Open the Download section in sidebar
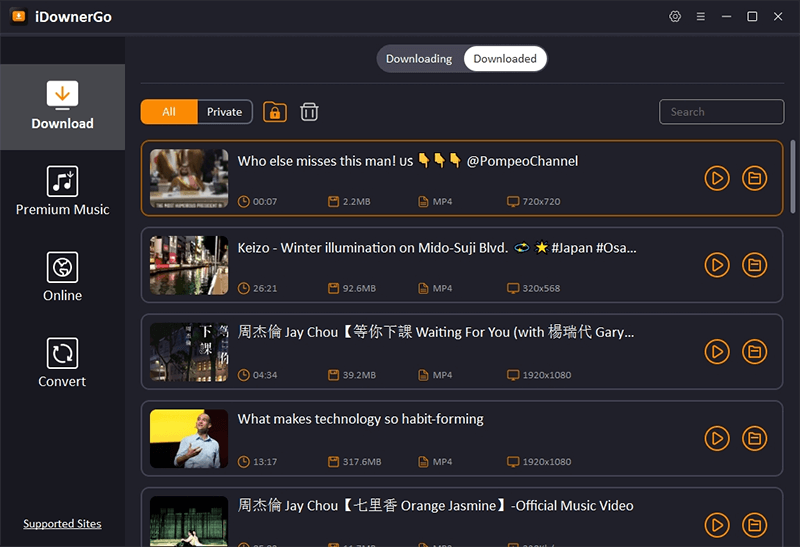Viewport: 800px width, 547px height. (62, 107)
